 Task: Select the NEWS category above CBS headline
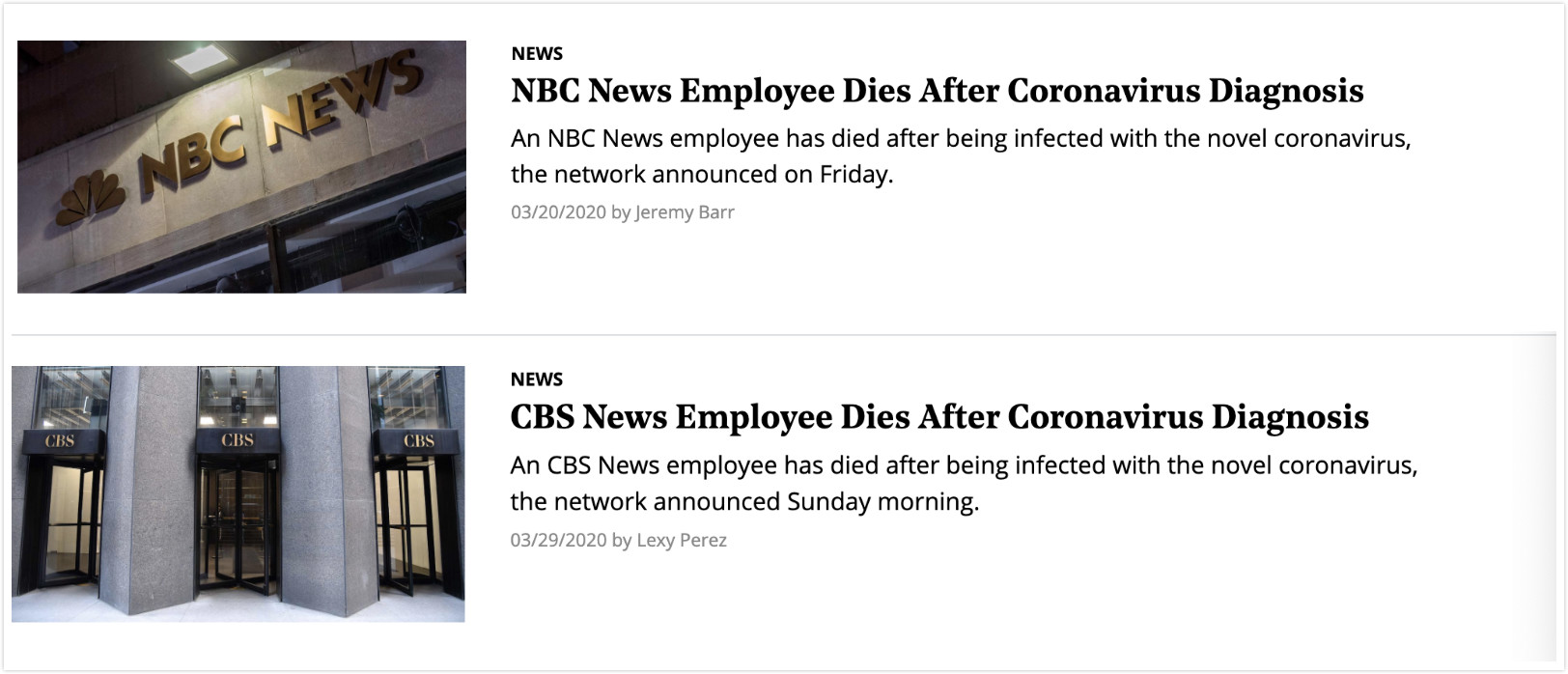click(x=536, y=379)
